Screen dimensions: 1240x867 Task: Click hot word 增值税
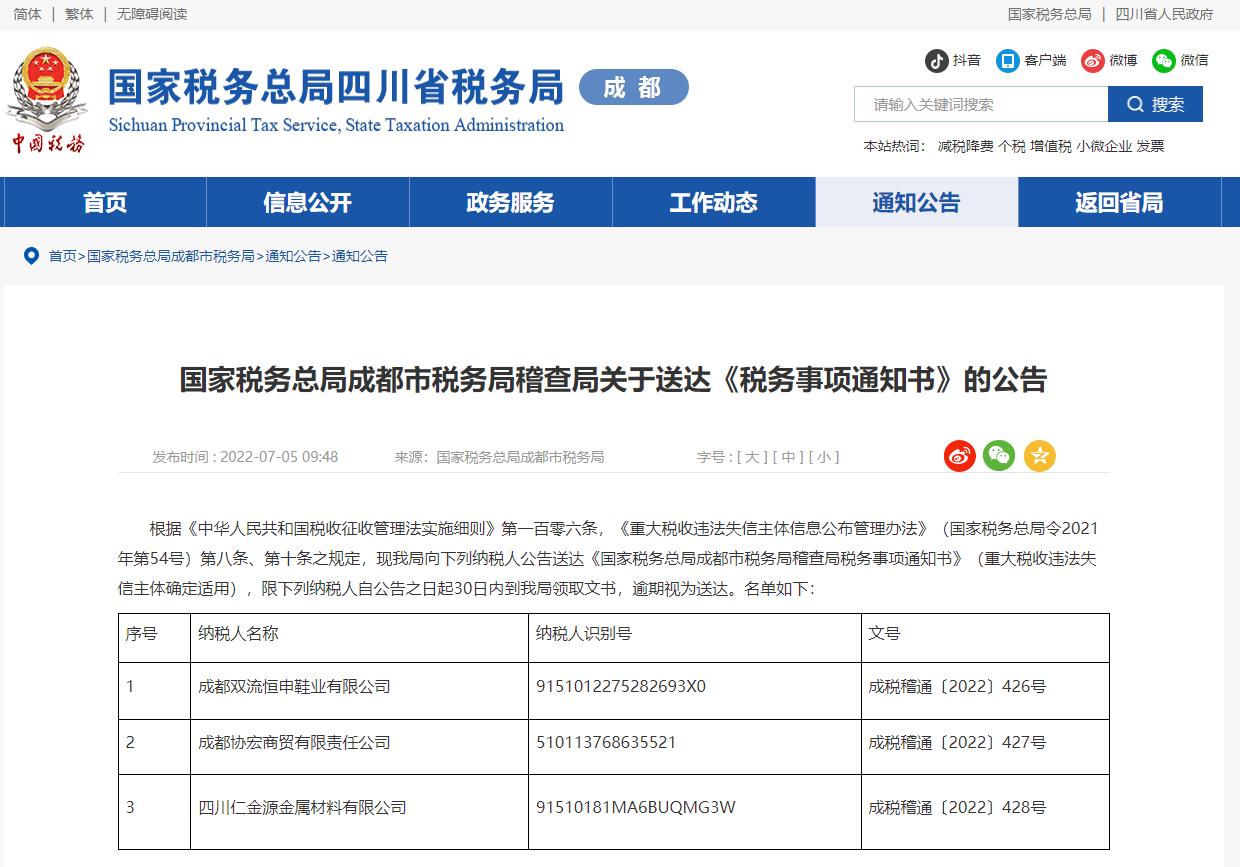(1051, 146)
